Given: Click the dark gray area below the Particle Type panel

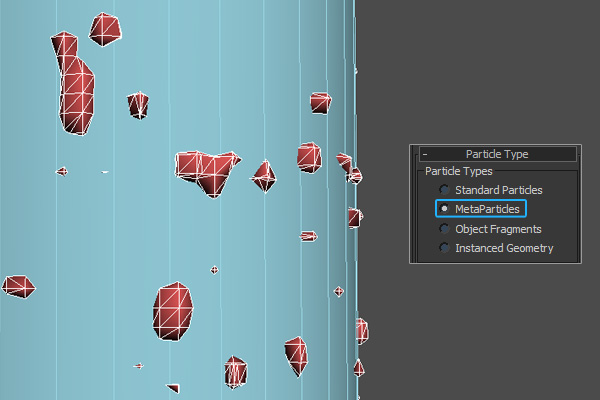Looking at the screenshot, I should tap(480, 330).
